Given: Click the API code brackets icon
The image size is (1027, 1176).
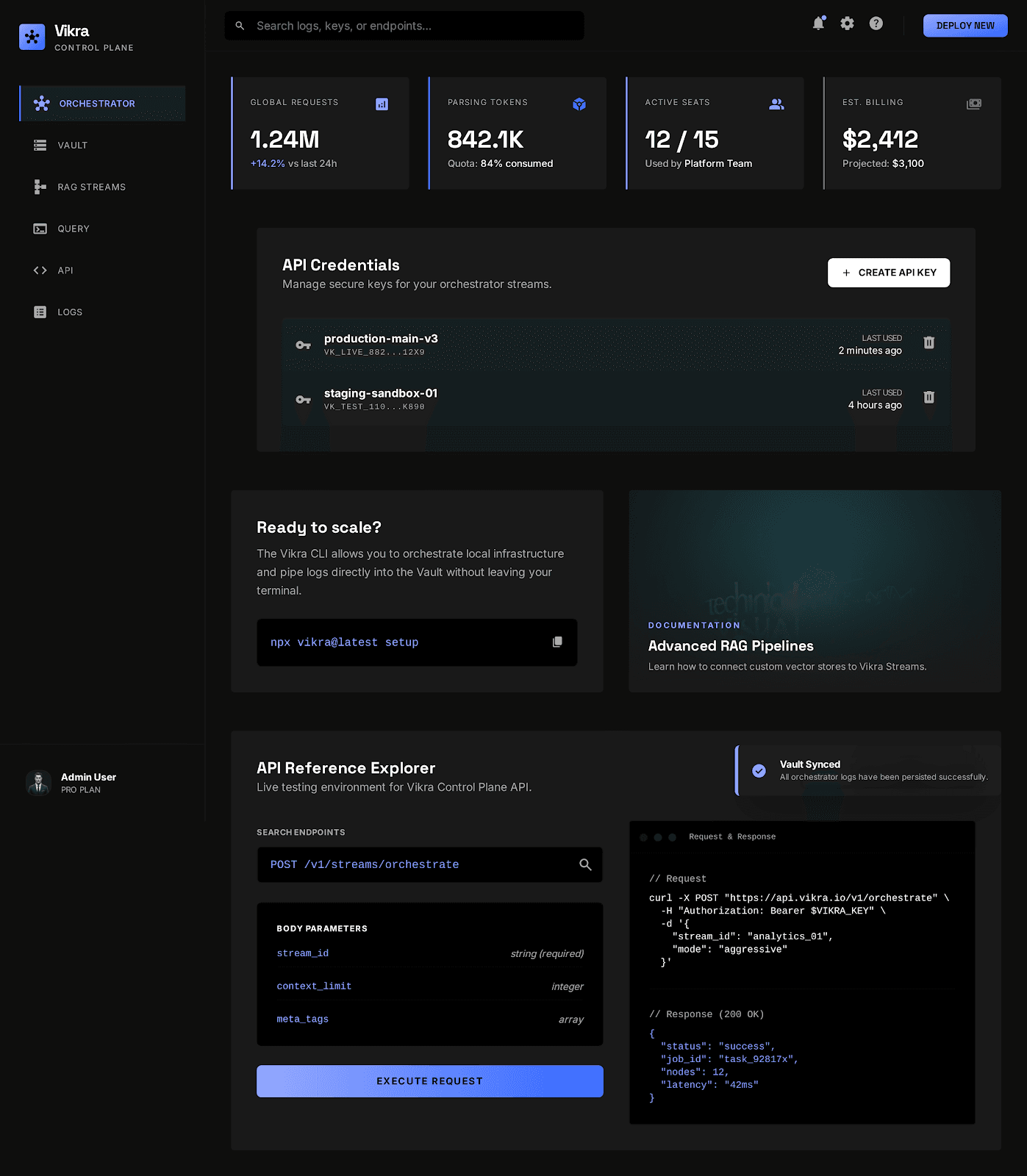Looking at the screenshot, I should [40, 270].
